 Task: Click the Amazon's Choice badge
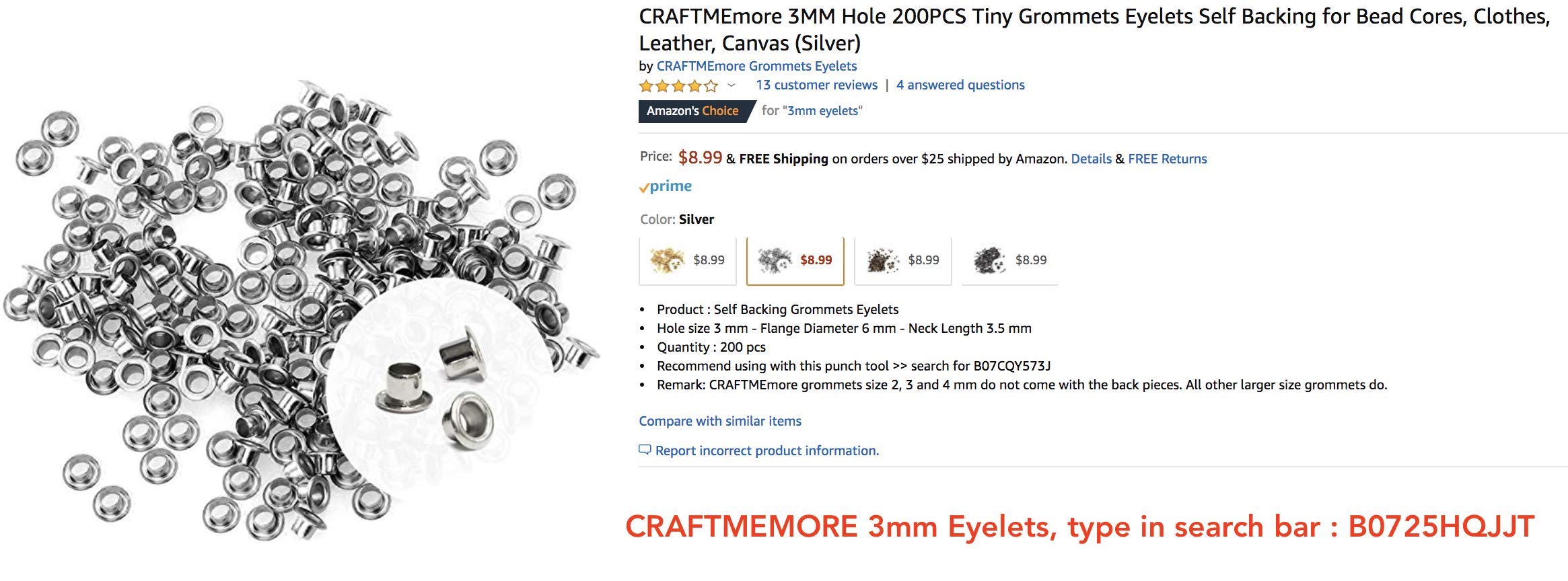[692, 111]
